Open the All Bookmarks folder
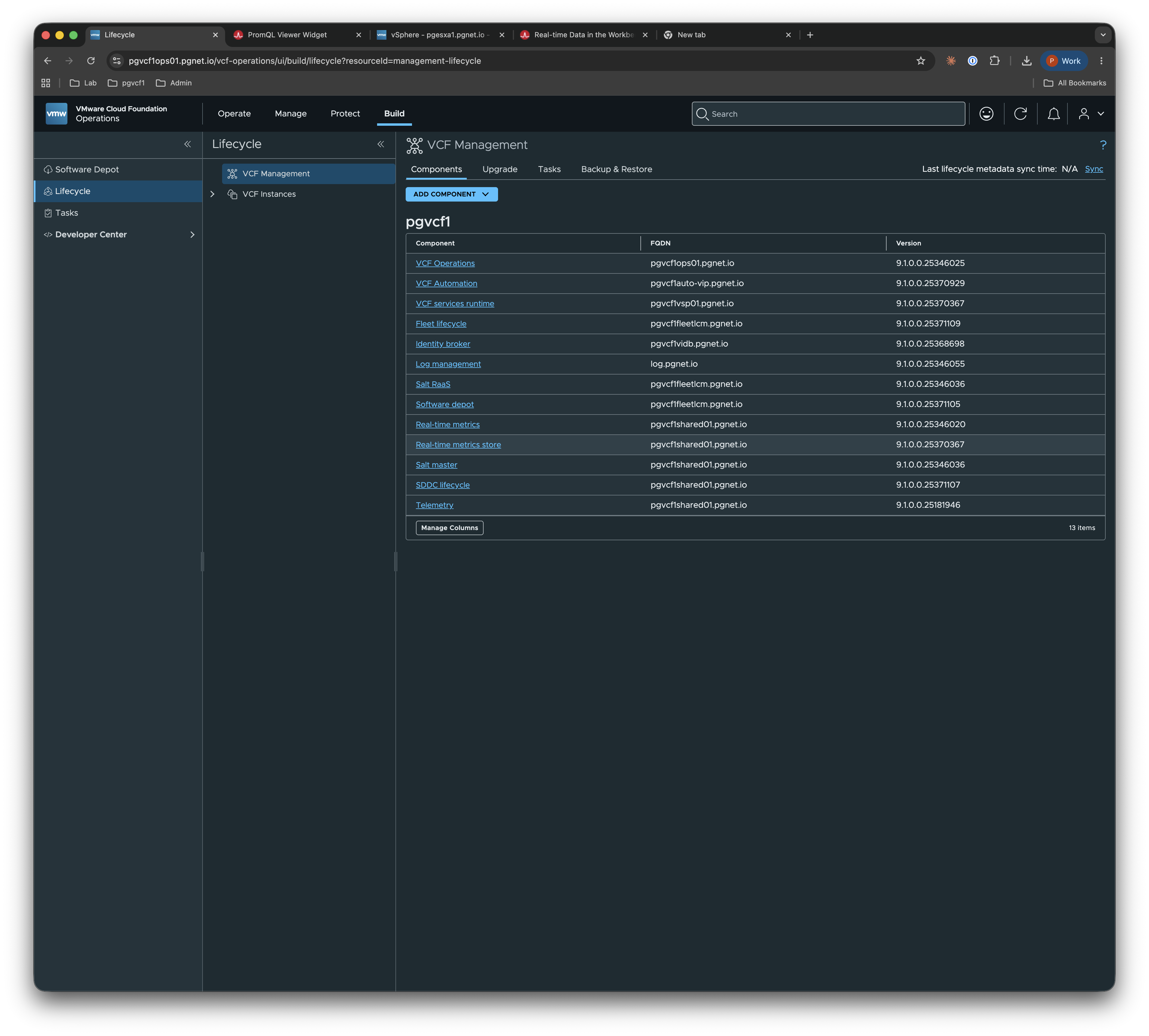Image resolution: width=1149 pixels, height=1036 pixels. point(1075,83)
